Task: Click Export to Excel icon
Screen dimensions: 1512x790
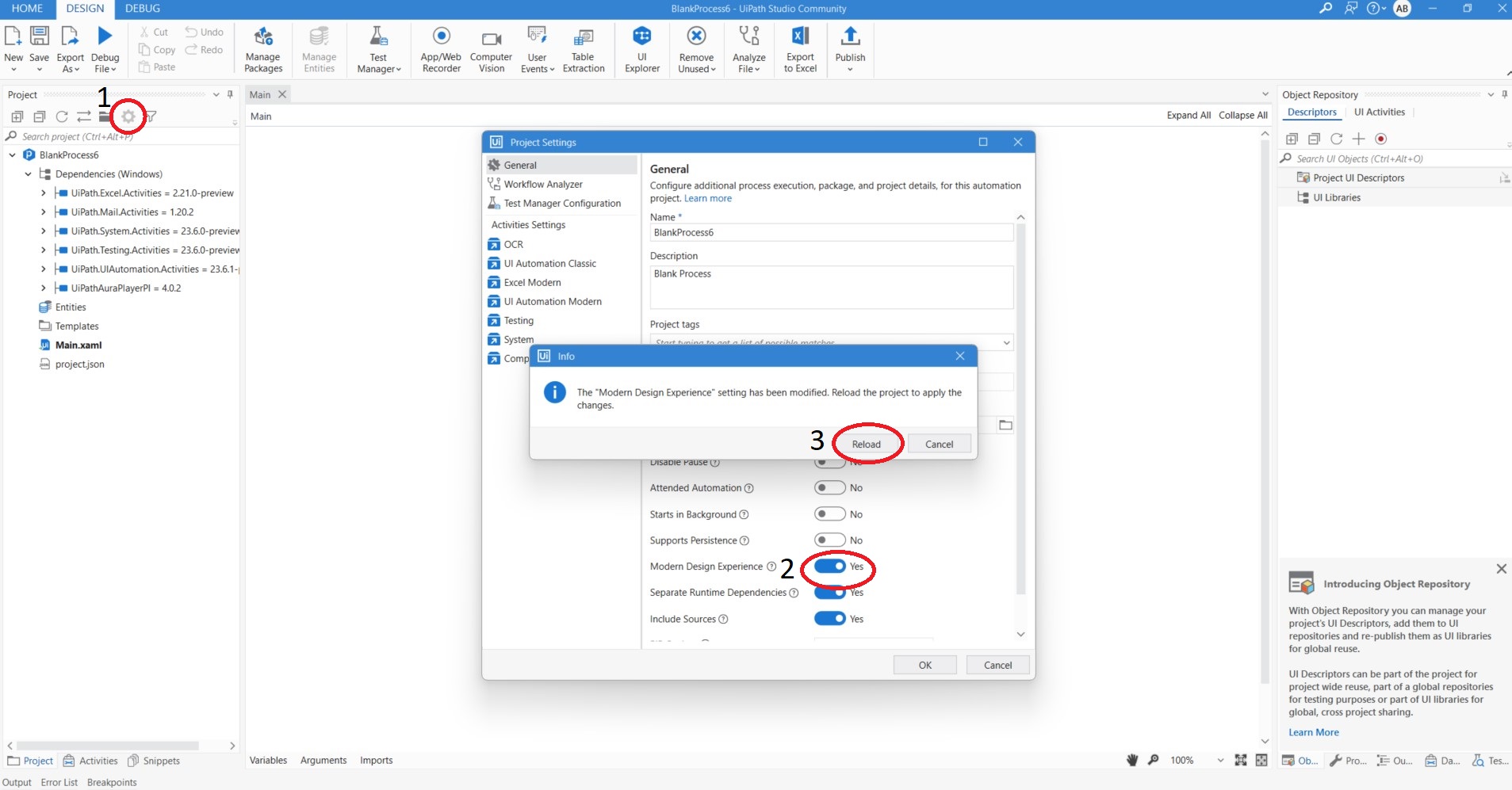Action: tap(800, 36)
